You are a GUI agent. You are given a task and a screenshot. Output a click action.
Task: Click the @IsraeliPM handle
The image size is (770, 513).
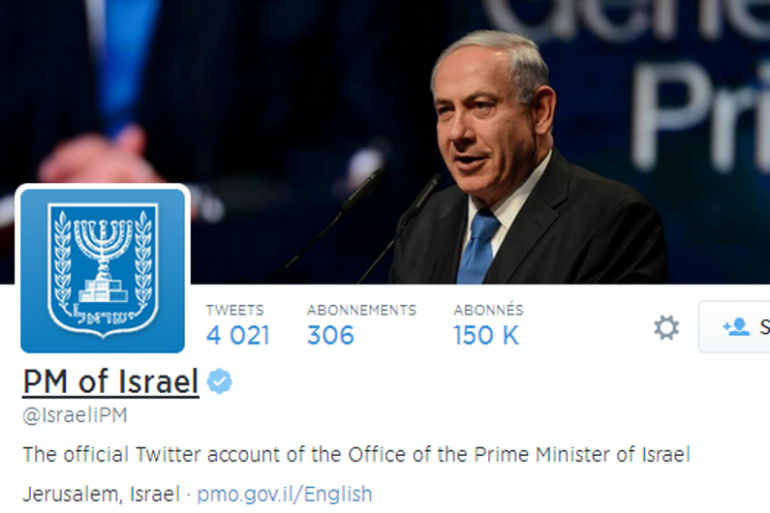[x=75, y=415]
